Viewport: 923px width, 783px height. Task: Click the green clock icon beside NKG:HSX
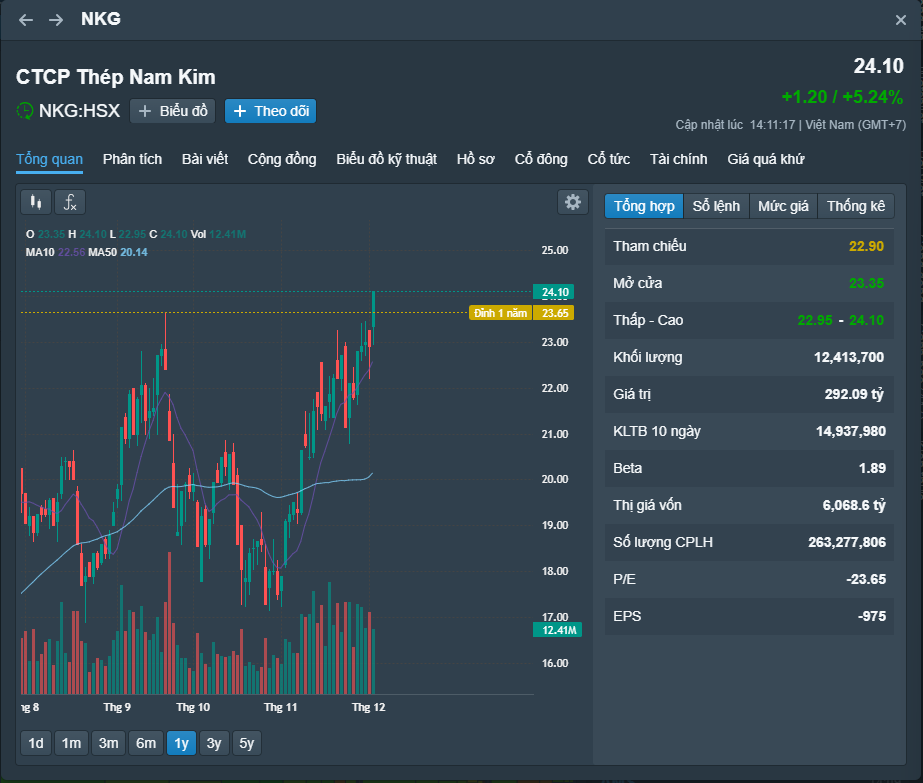(25, 111)
